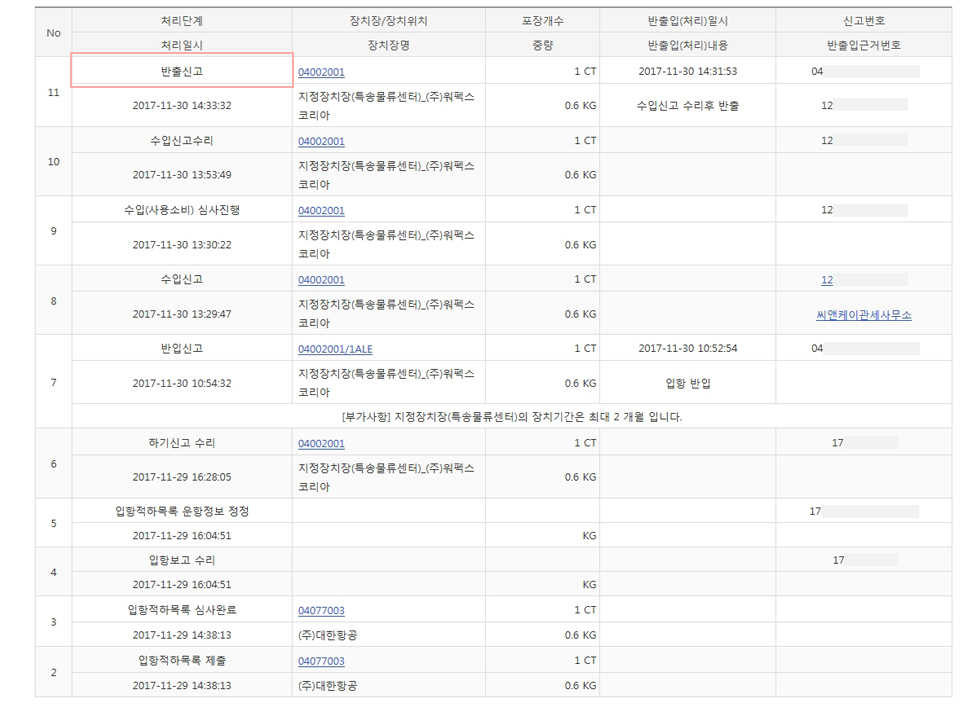This screenshot has width=979, height=709.
Task: Click the 부가사항 storage period notice row
Action: [511, 416]
